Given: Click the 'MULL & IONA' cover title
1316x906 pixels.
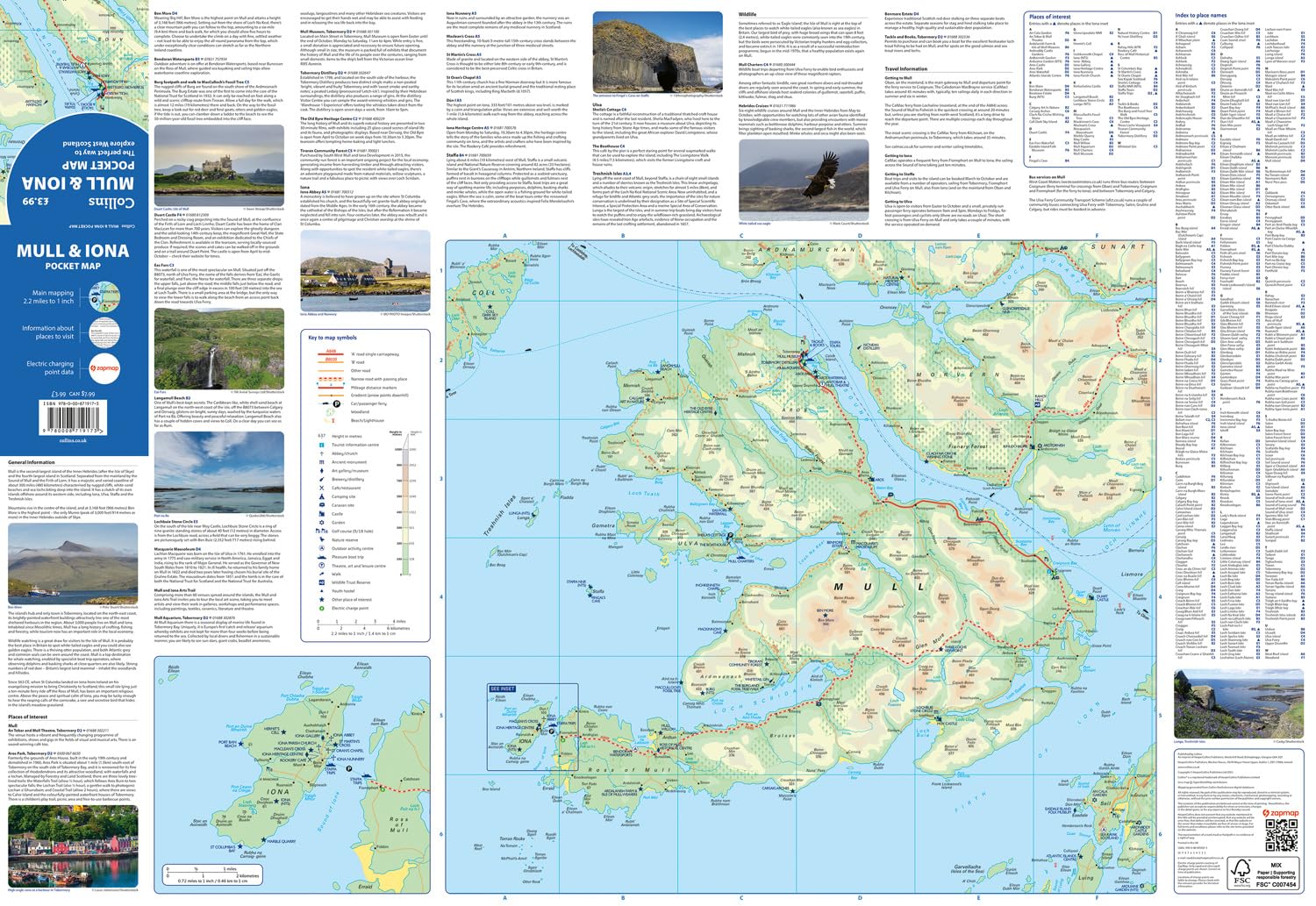Looking at the screenshot, I should coord(73,252).
